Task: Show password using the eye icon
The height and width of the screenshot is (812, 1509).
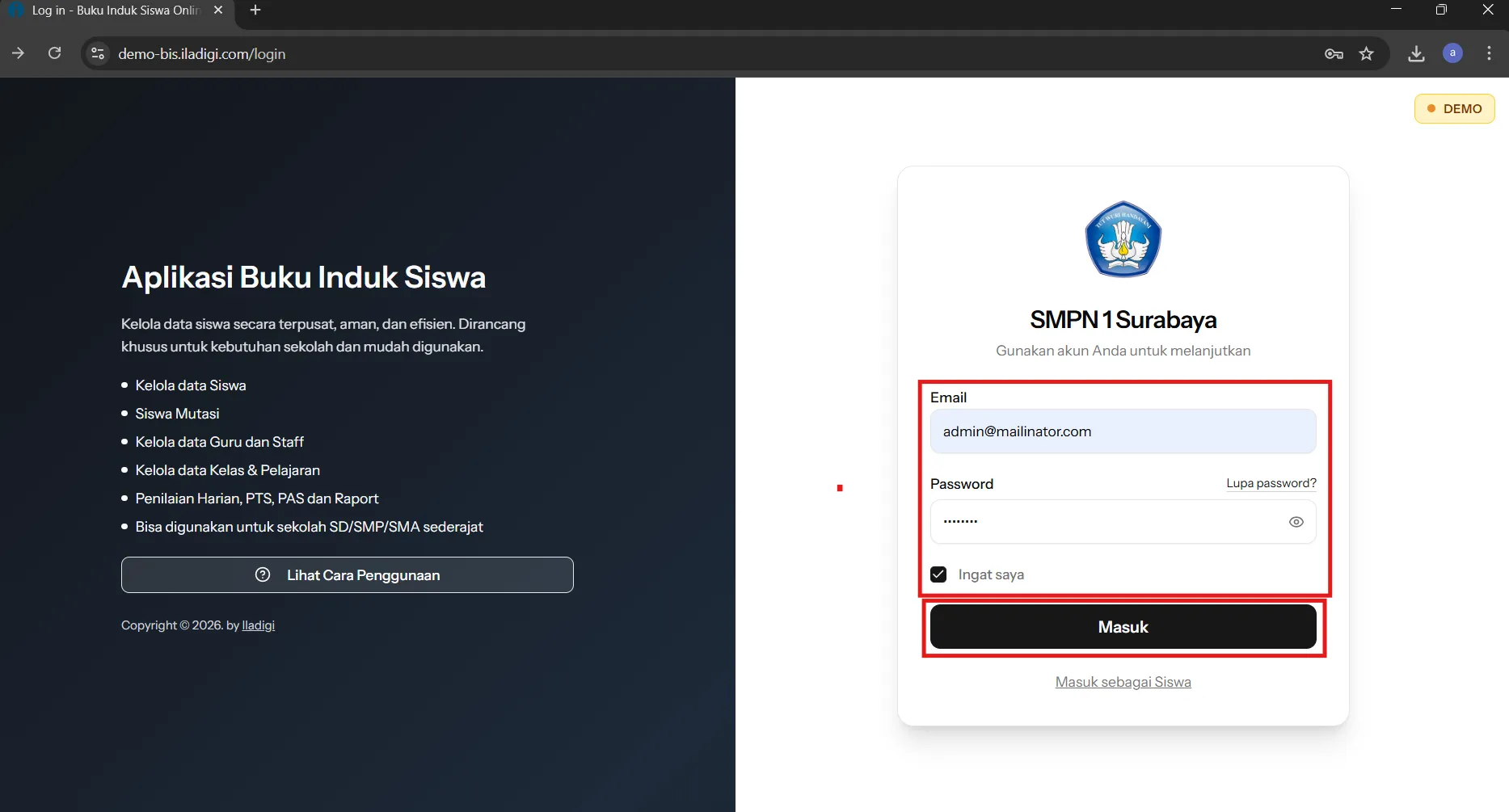Action: 1296,522
